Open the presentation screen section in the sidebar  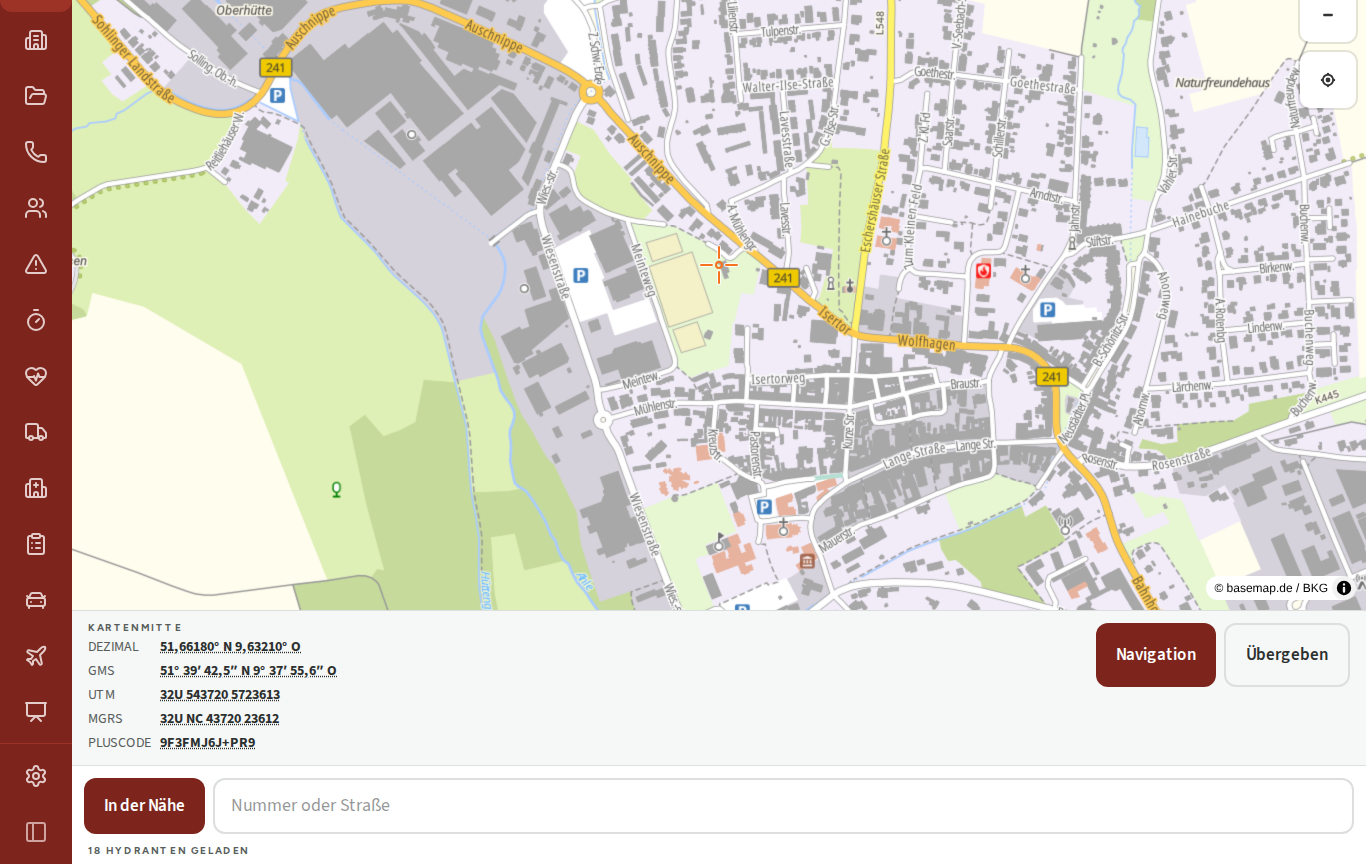[36, 712]
